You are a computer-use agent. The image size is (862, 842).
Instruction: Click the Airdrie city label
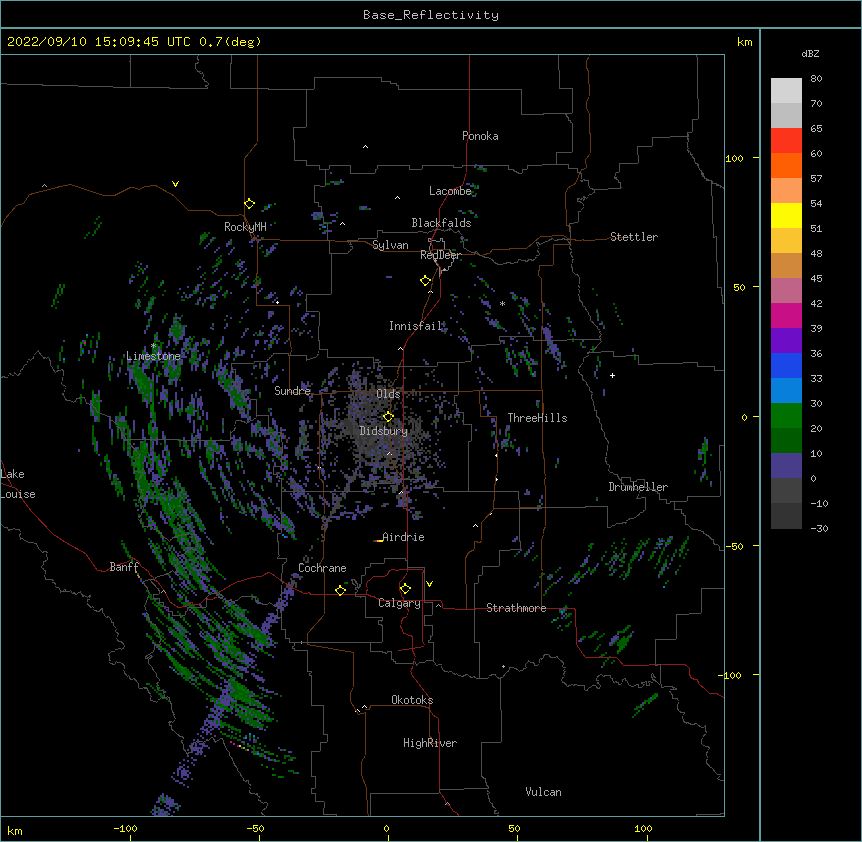(403, 537)
